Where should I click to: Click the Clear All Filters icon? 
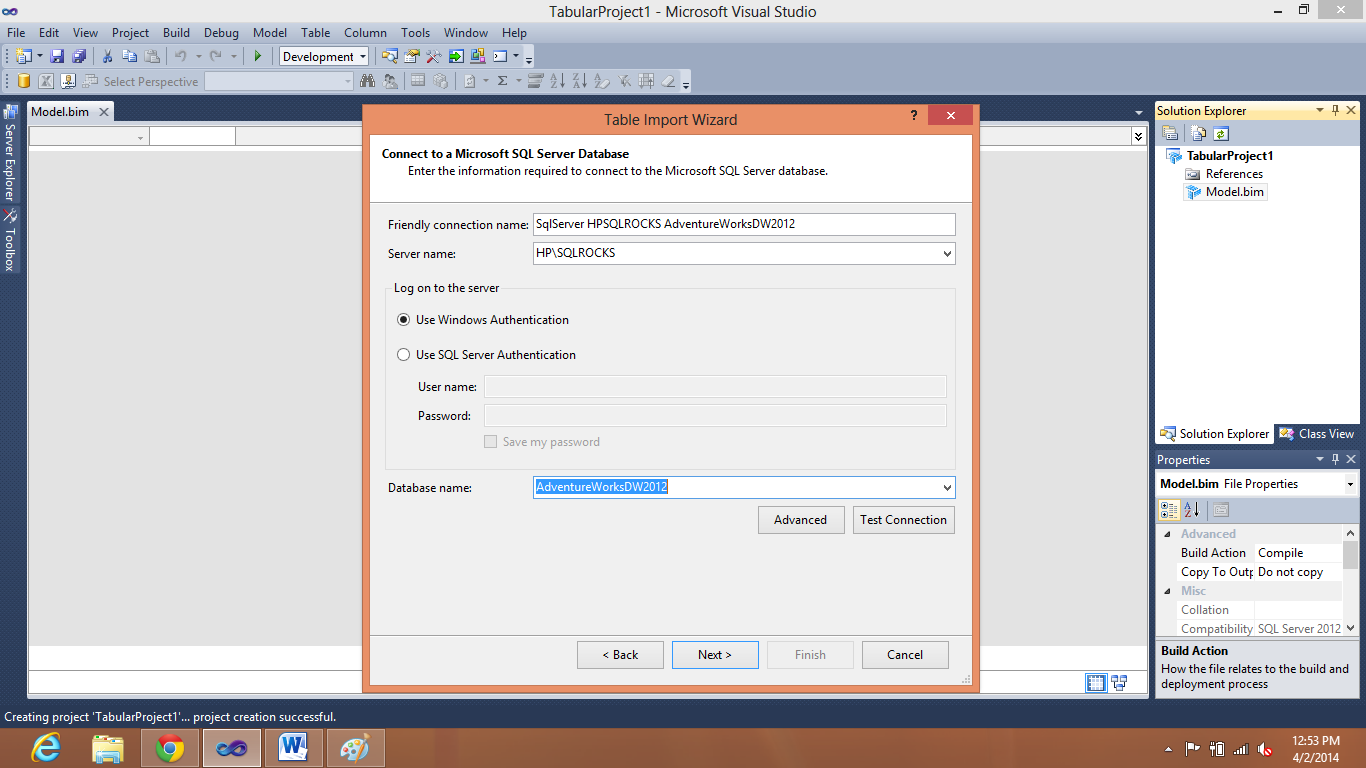click(x=623, y=81)
